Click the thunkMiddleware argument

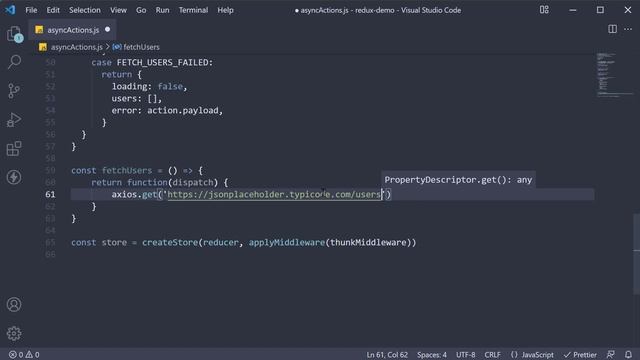tap(369, 242)
